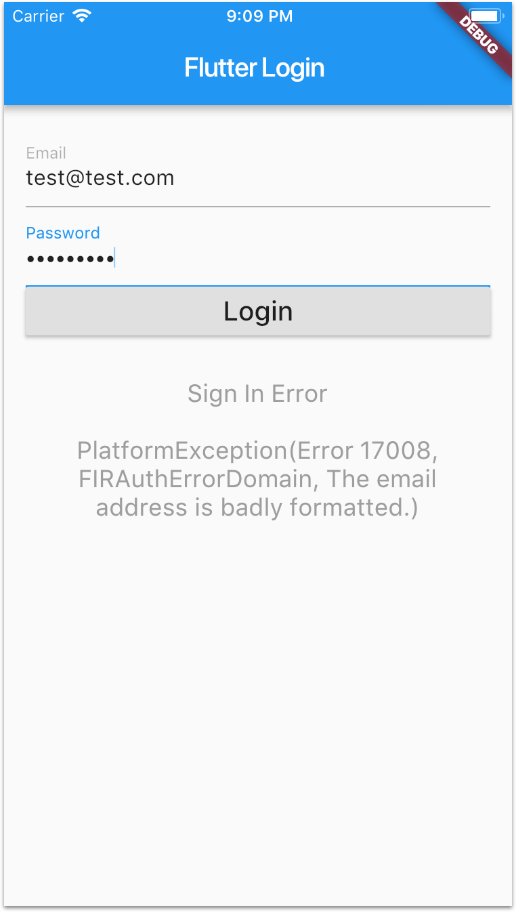Click the Sign In Error heading

257,394
